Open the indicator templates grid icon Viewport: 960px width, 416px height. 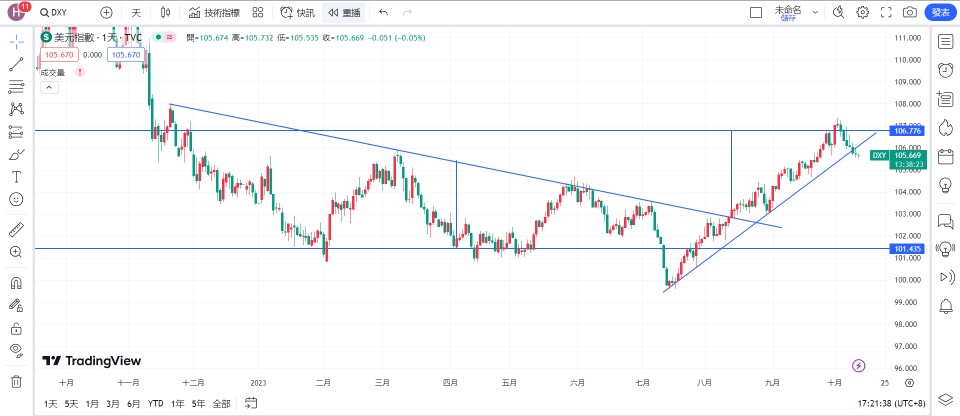point(257,12)
